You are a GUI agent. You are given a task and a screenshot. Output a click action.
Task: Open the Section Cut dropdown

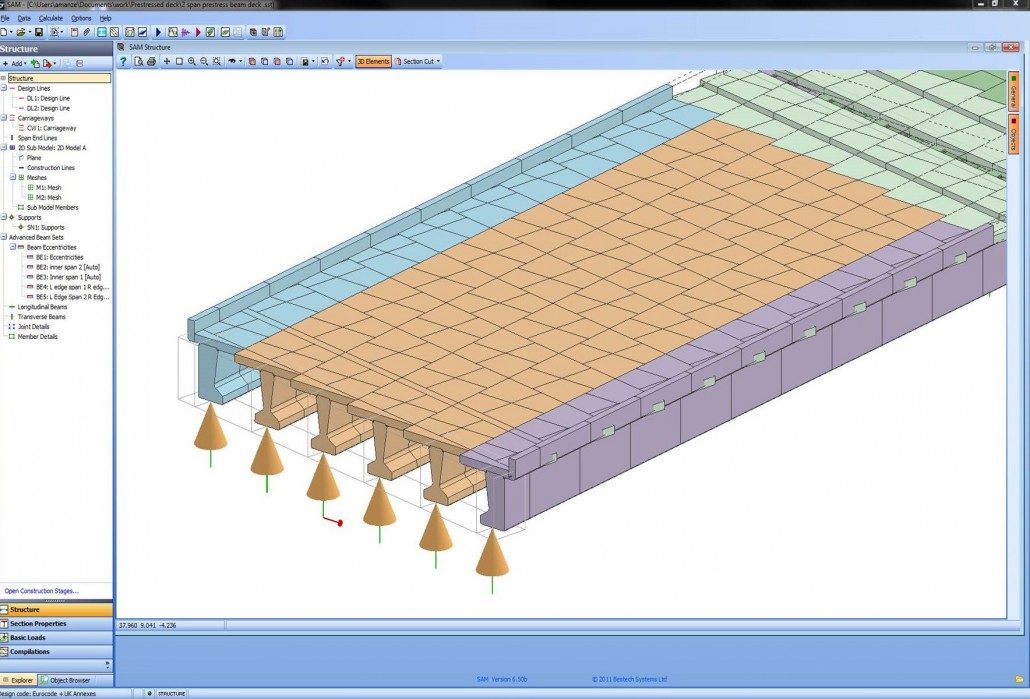(419, 62)
